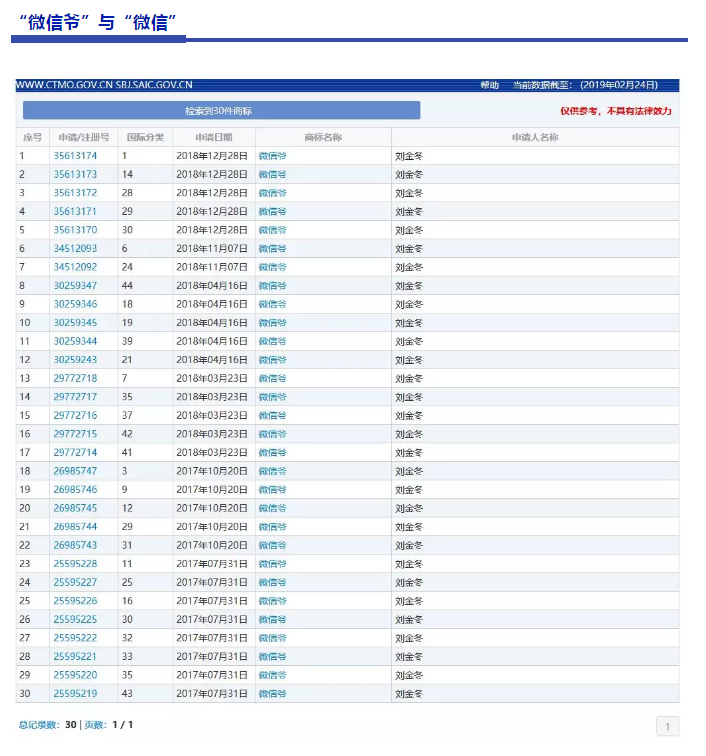Click 微信爷 trademark name in row 30
Screen dimensions: 706x756
272,693
